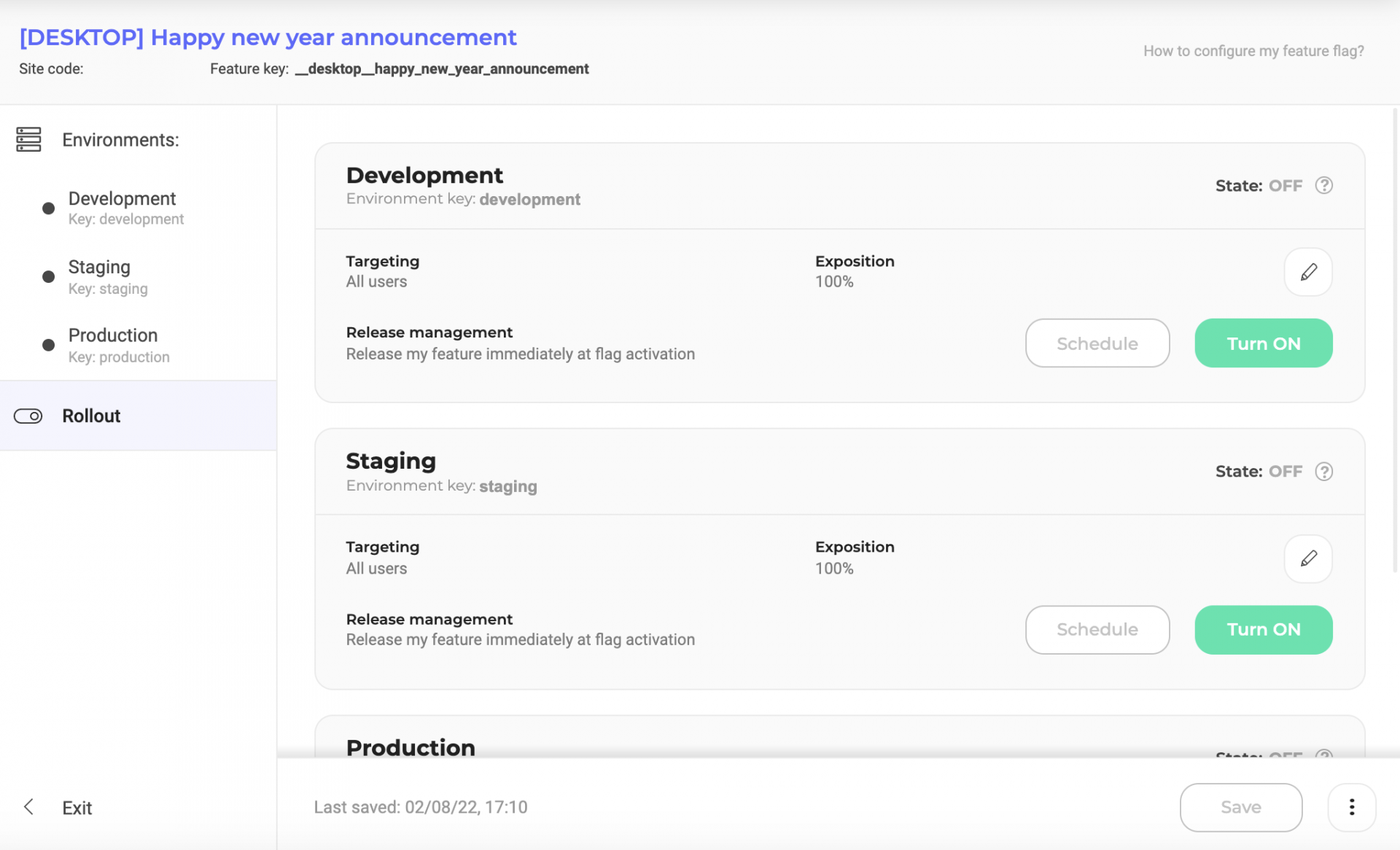Click the Rollout toggle icon in sidebar

(x=28, y=416)
